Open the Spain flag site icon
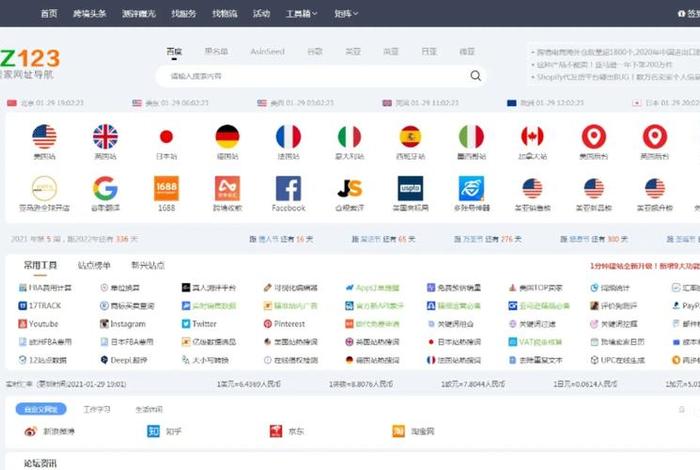This screenshot has height=470, width=700. (410, 136)
